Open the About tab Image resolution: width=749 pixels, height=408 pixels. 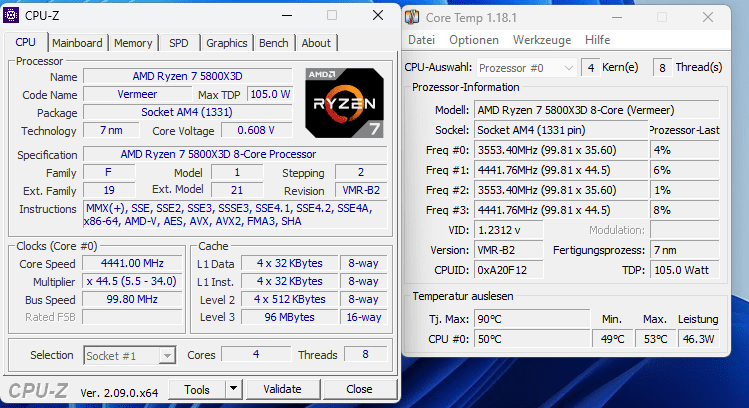316,43
